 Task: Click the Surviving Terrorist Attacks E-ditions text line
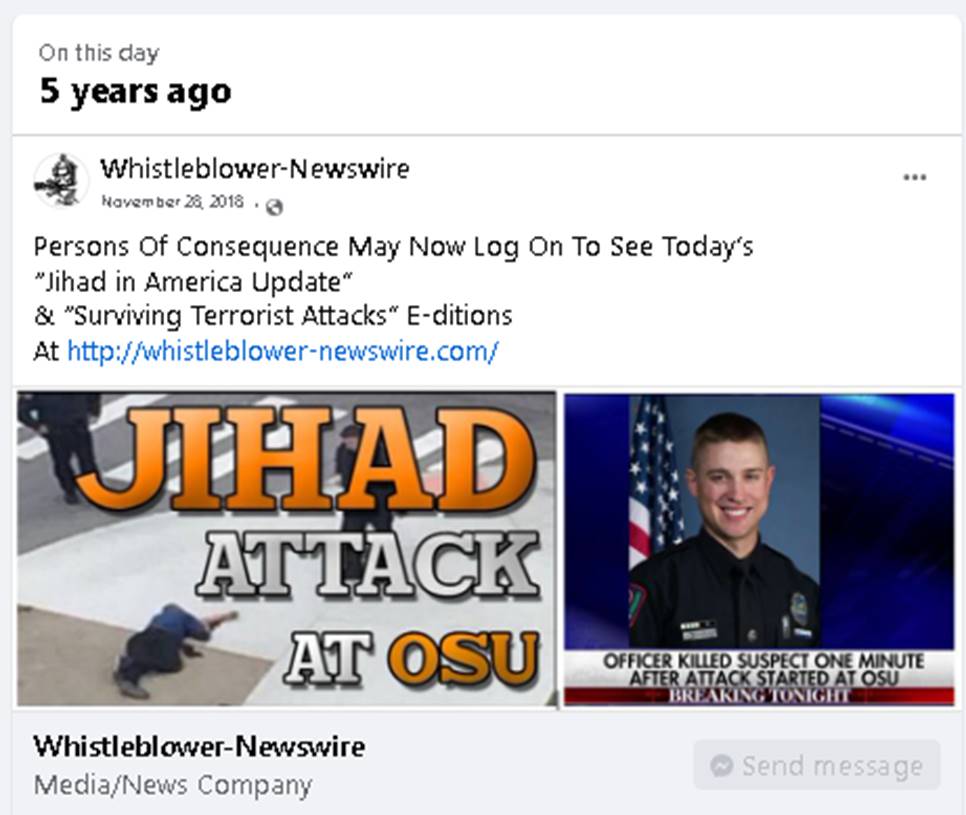pyautogui.click(x=273, y=315)
